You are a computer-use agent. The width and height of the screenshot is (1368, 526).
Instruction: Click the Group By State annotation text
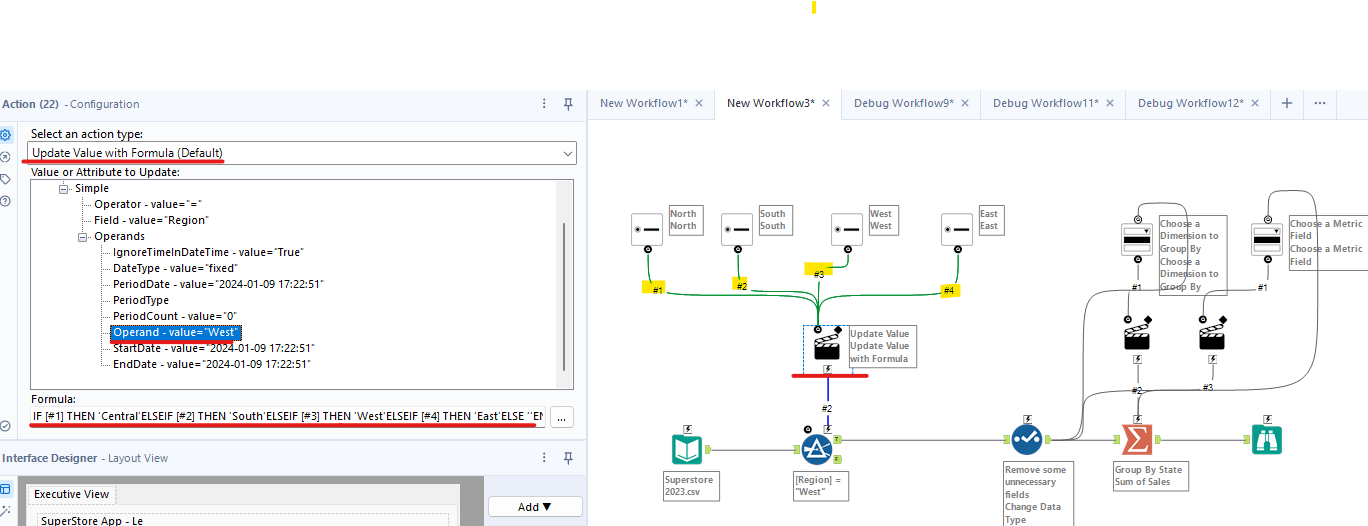(1150, 470)
